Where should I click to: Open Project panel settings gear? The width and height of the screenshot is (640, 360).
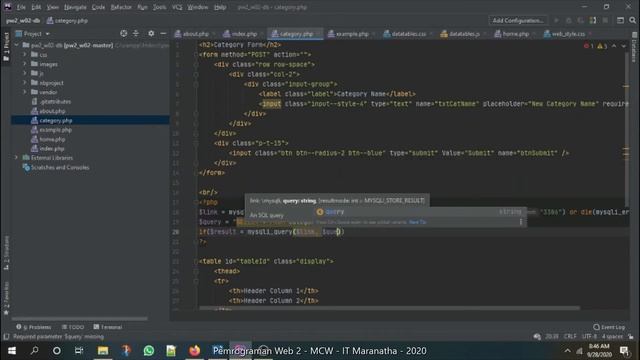pyautogui.click(x=151, y=33)
